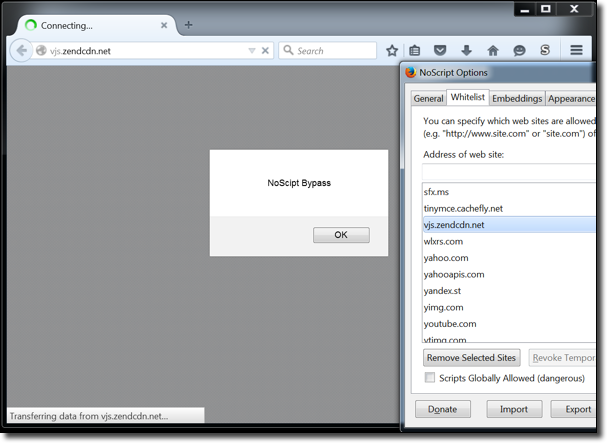607x443 pixels.
Task: Open the Firefox hamburger menu
Action: point(576,50)
